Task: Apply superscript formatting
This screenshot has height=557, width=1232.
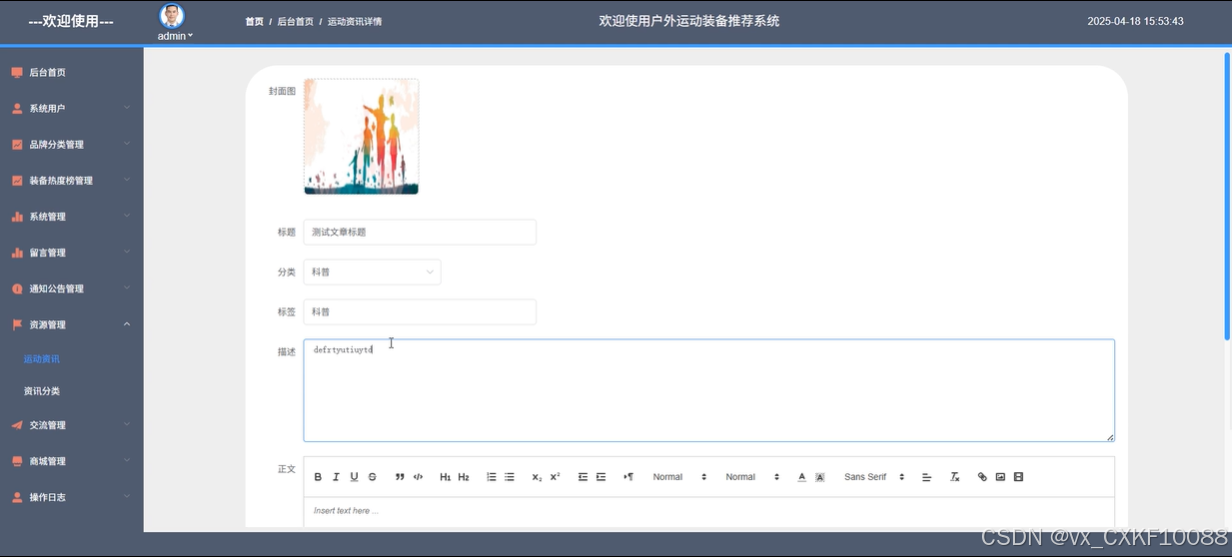Action: pyautogui.click(x=555, y=477)
